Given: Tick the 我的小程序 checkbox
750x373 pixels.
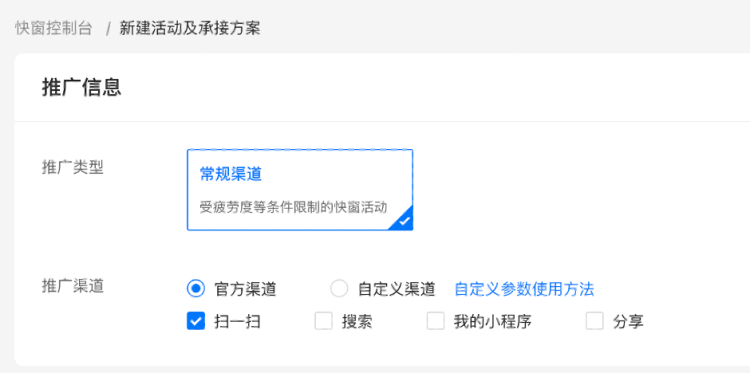Looking at the screenshot, I should 436,321.
